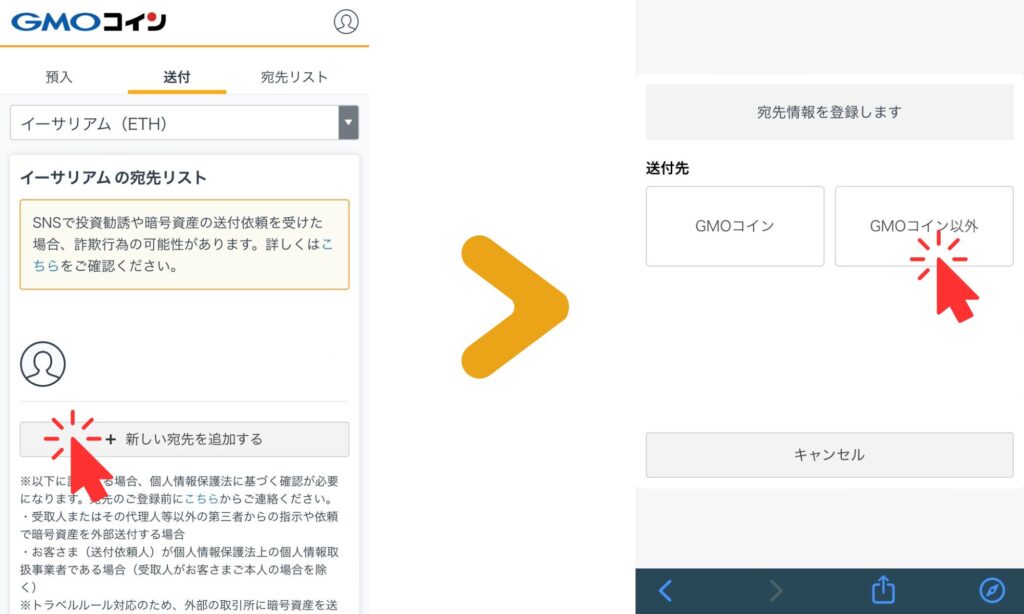Tap the share icon in browser toolbar
Screen dimensions: 1024x614
tap(883, 589)
